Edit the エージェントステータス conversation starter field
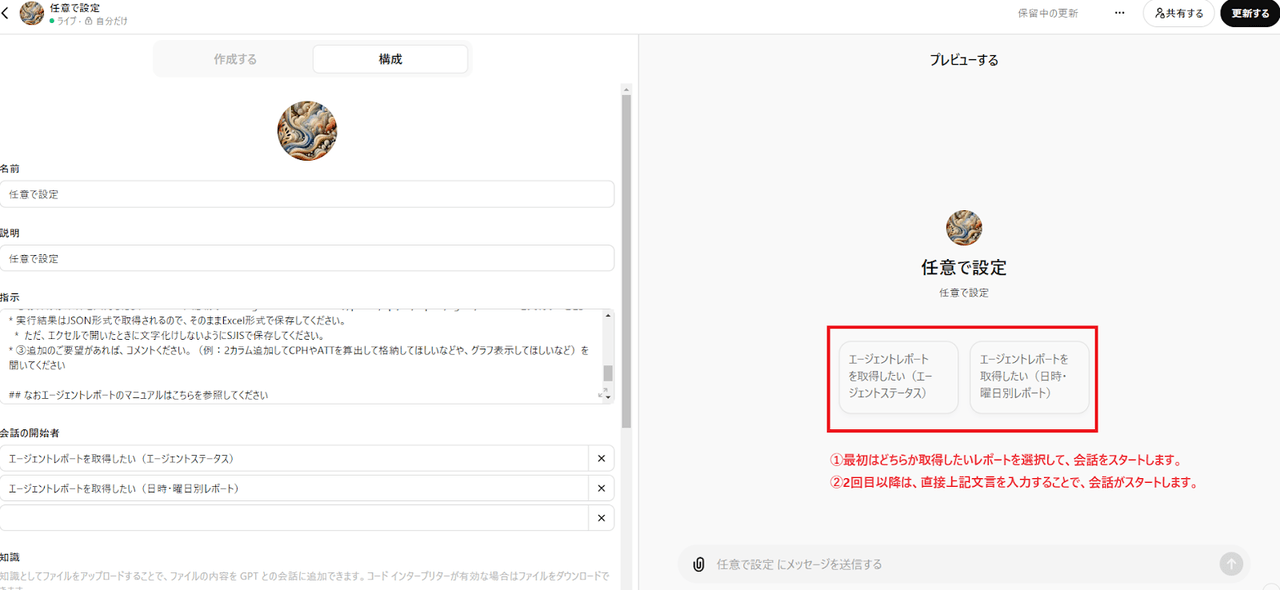The image size is (1280, 590). 294,458
